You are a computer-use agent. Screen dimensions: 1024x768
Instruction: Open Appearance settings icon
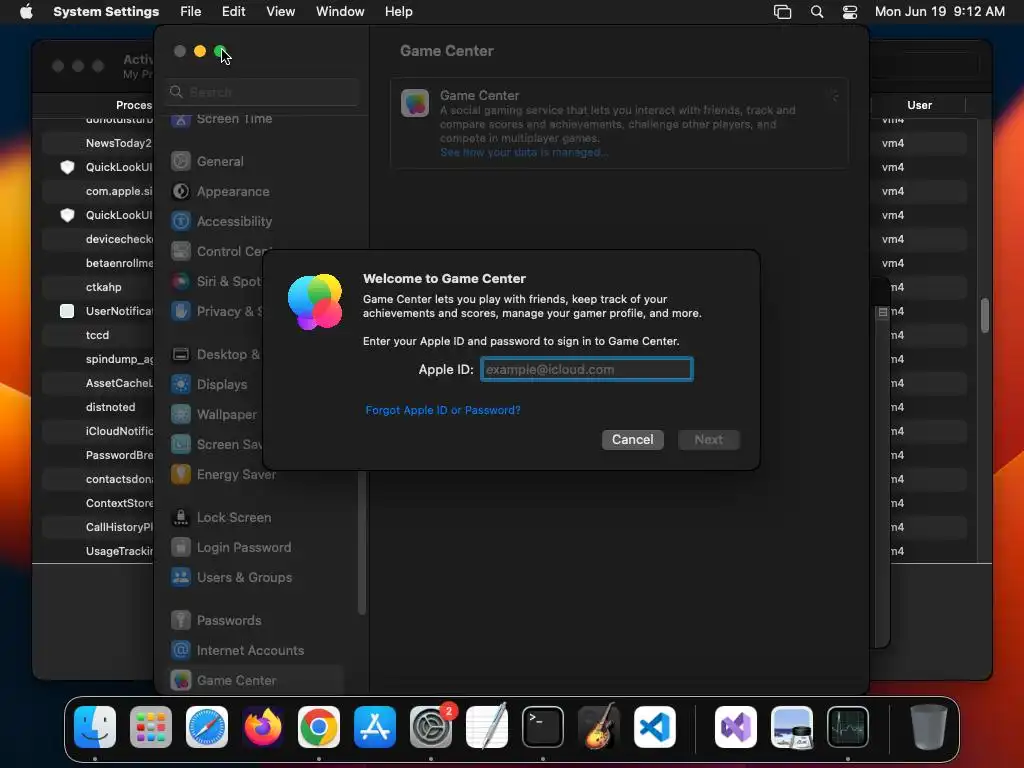[x=181, y=191]
